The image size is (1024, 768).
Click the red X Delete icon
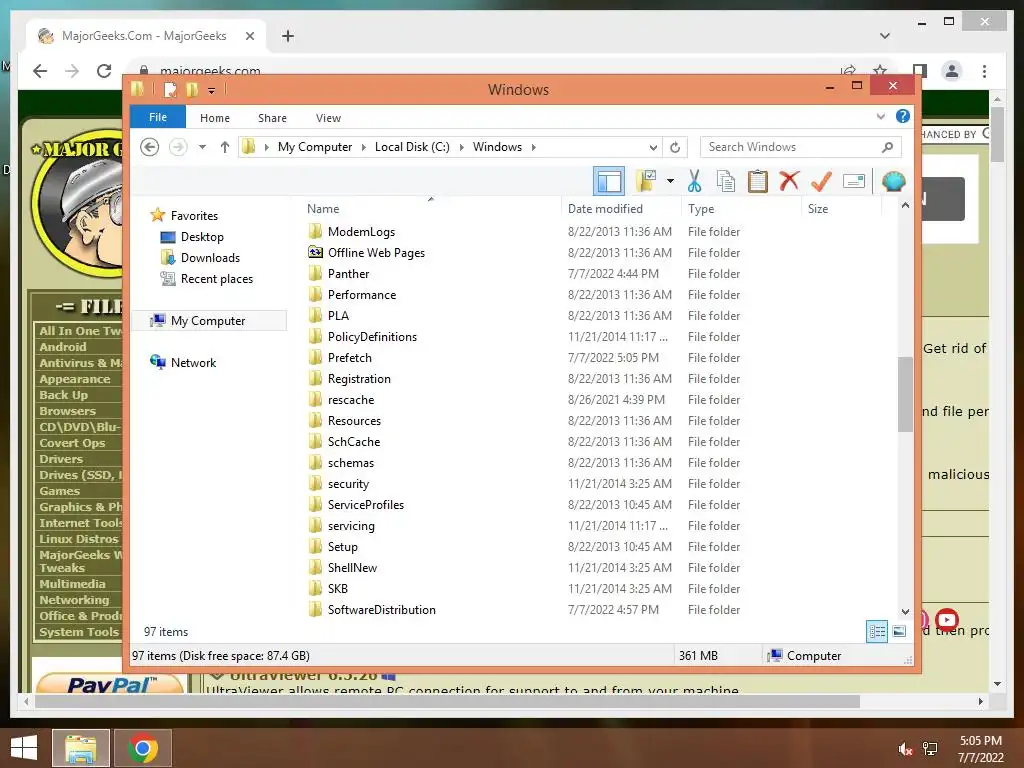click(790, 180)
